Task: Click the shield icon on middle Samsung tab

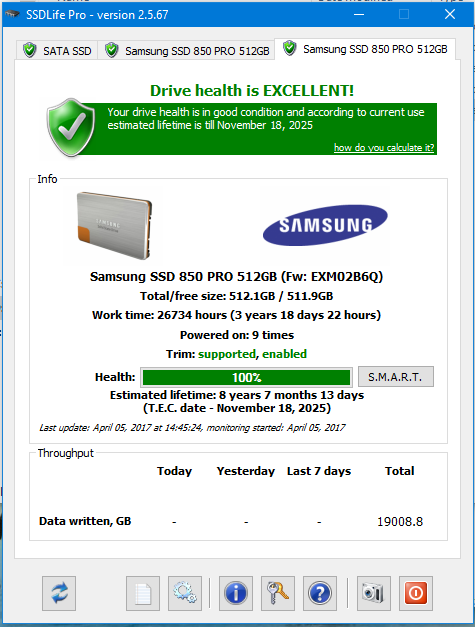Action: (112, 50)
